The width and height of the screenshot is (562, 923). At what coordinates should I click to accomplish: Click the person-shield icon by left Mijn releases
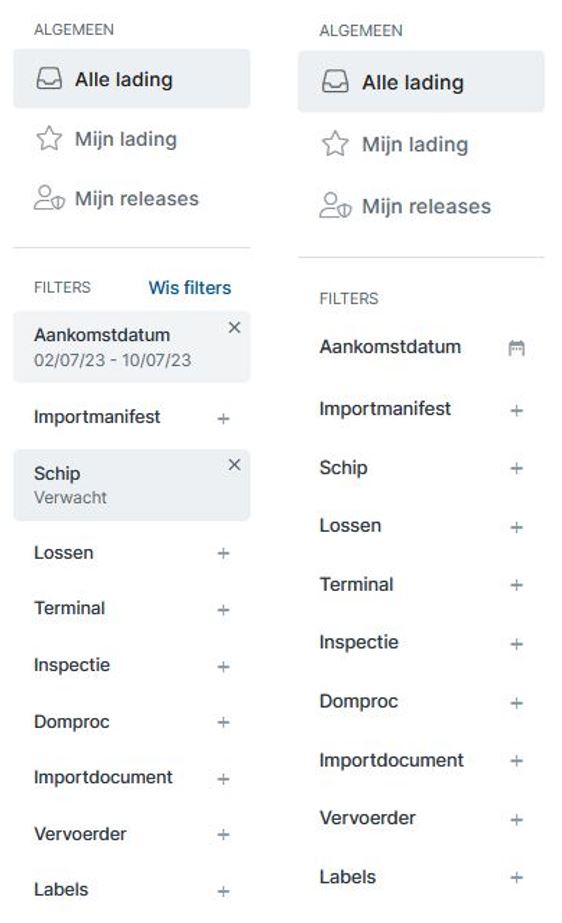tap(49, 198)
